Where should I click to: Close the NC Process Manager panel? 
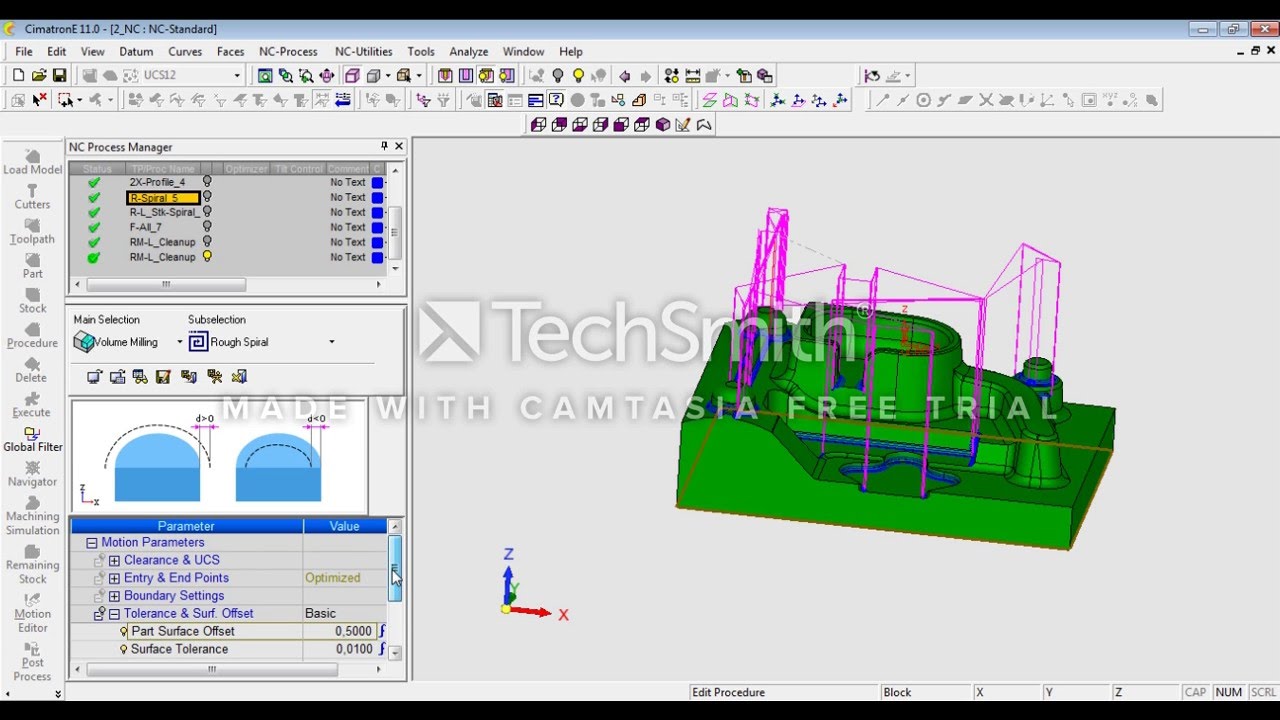(398, 146)
